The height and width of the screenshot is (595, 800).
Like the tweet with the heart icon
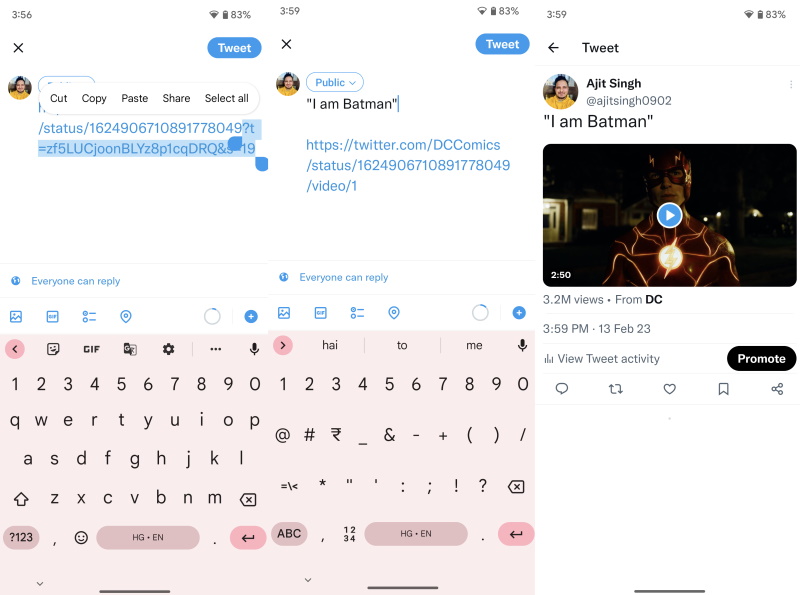(x=669, y=389)
